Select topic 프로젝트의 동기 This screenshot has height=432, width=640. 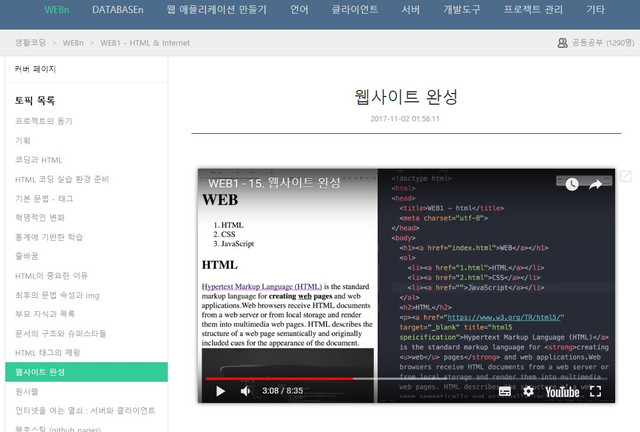coord(44,121)
